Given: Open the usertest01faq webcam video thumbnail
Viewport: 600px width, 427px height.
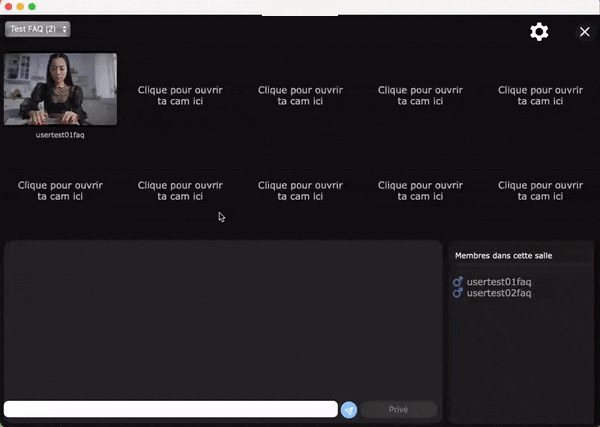Looking at the screenshot, I should pos(60,89).
